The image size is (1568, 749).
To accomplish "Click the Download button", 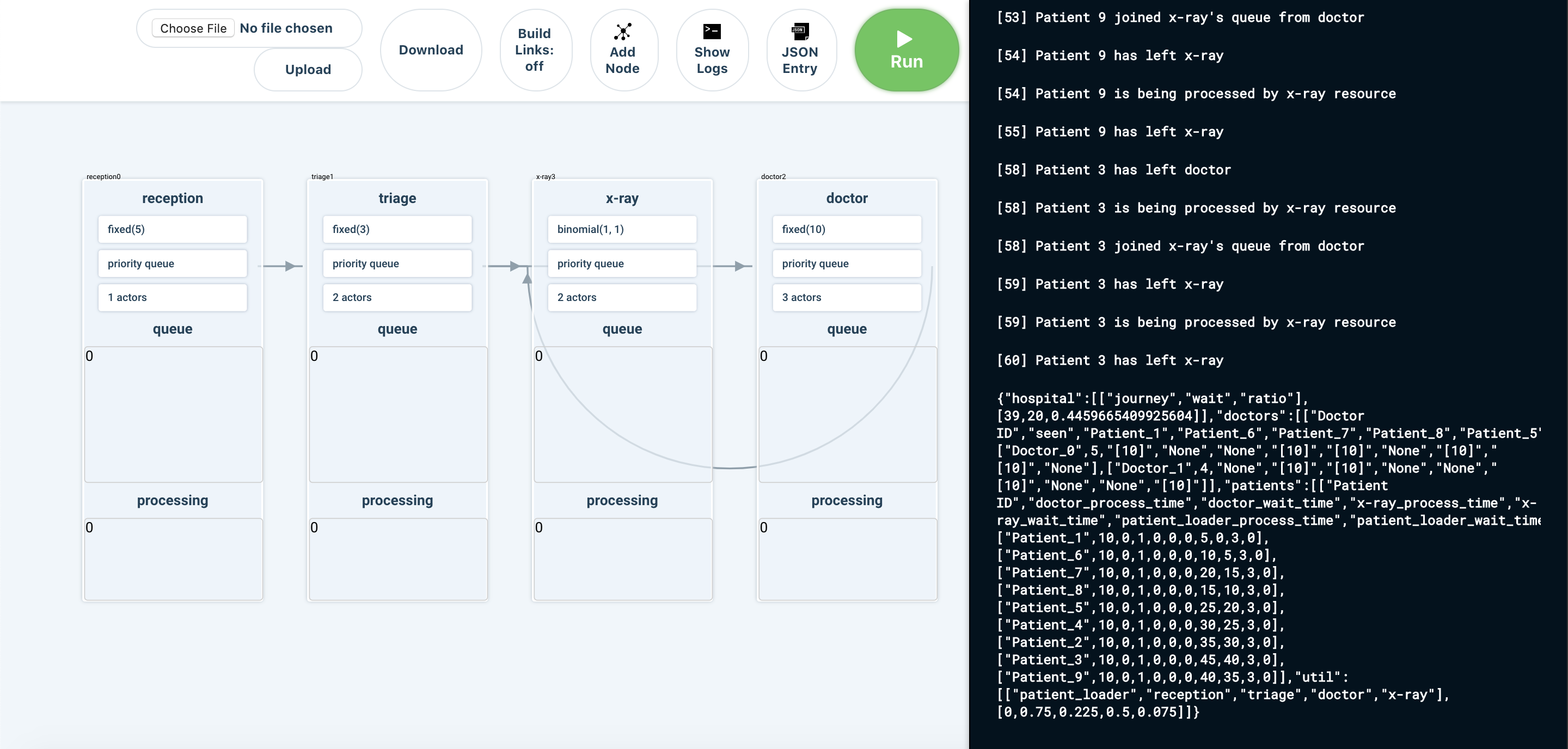I will (431, 49).
